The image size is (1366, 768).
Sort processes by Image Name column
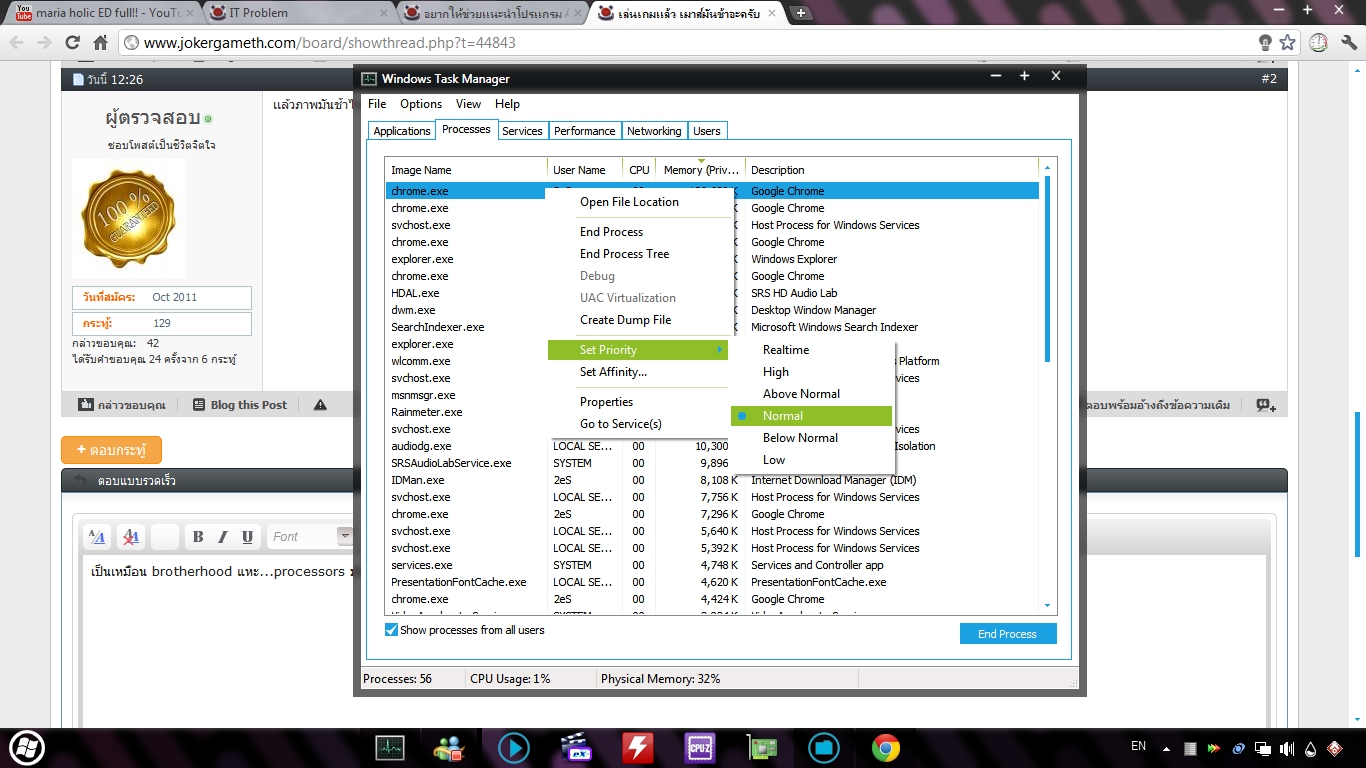466,170
